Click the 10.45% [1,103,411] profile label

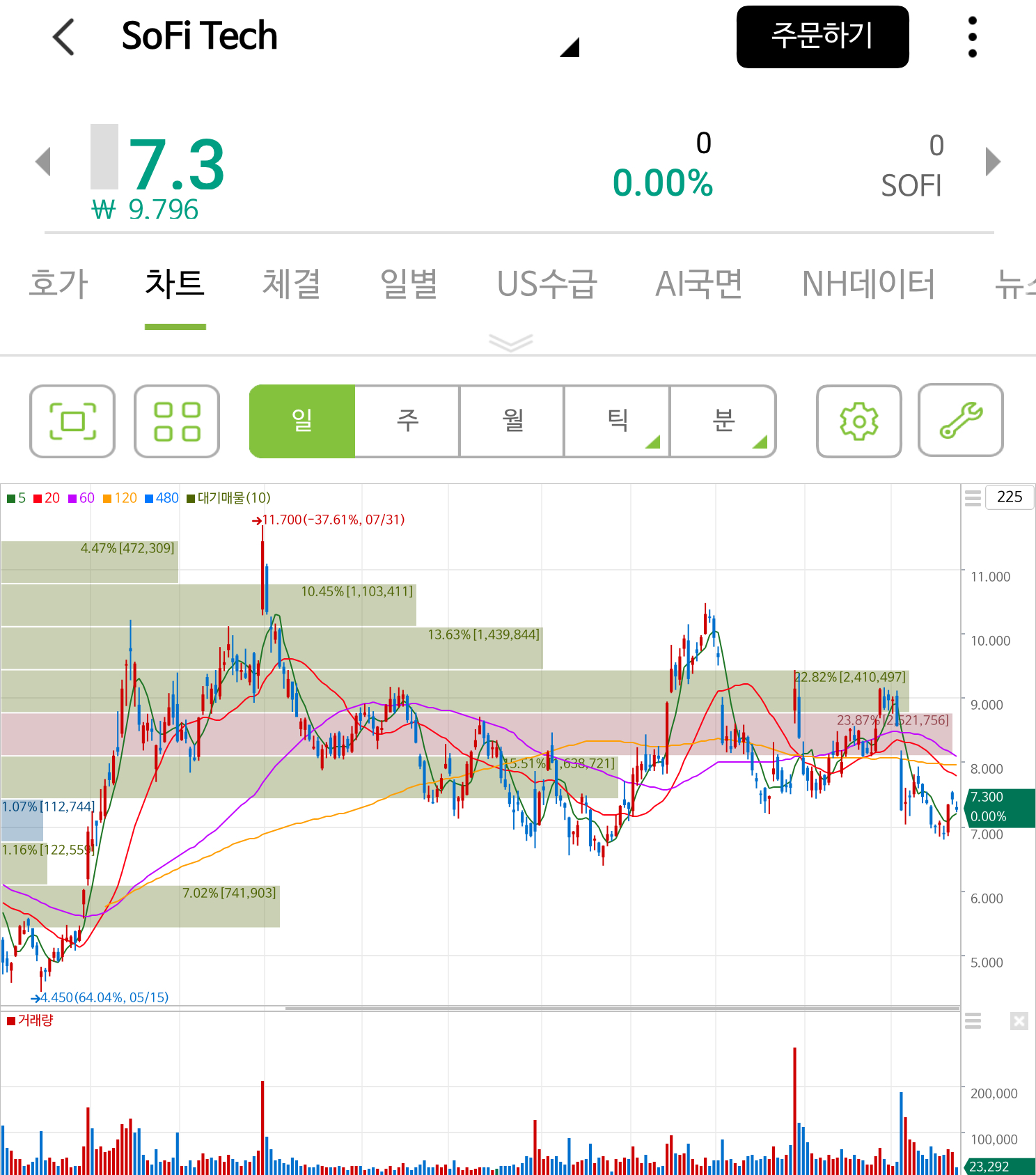pyautogui.click(x=356, y=591)
